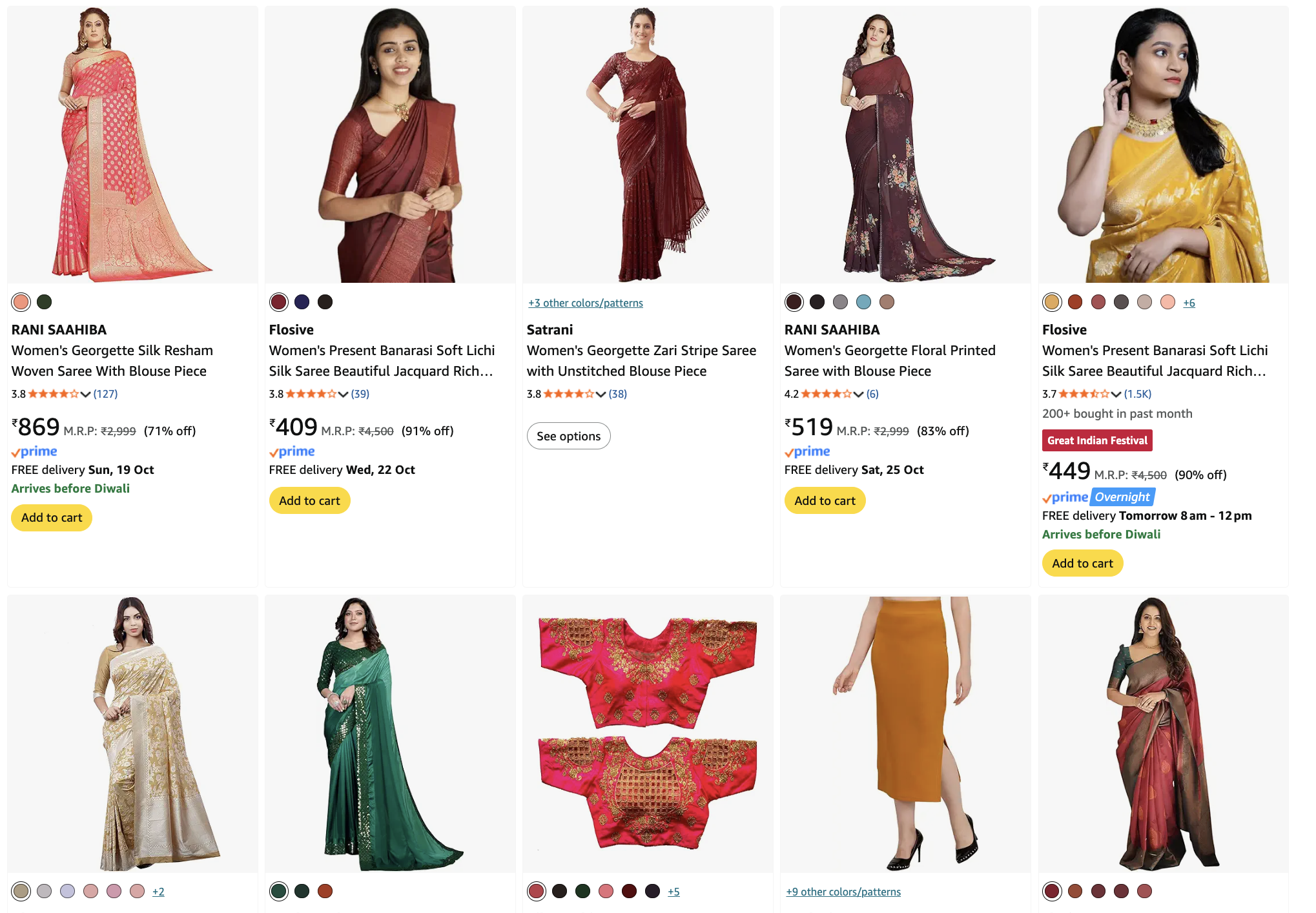
Task: Open +9 other colors/patterns link
Action: pos(843,892)
